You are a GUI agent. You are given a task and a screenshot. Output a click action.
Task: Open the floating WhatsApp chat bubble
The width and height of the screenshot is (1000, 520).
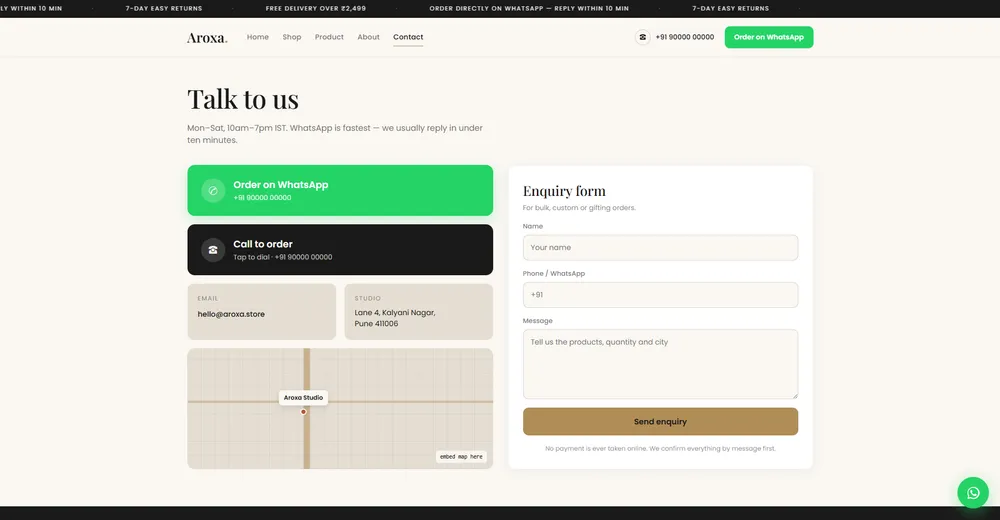tap(973, 493)
